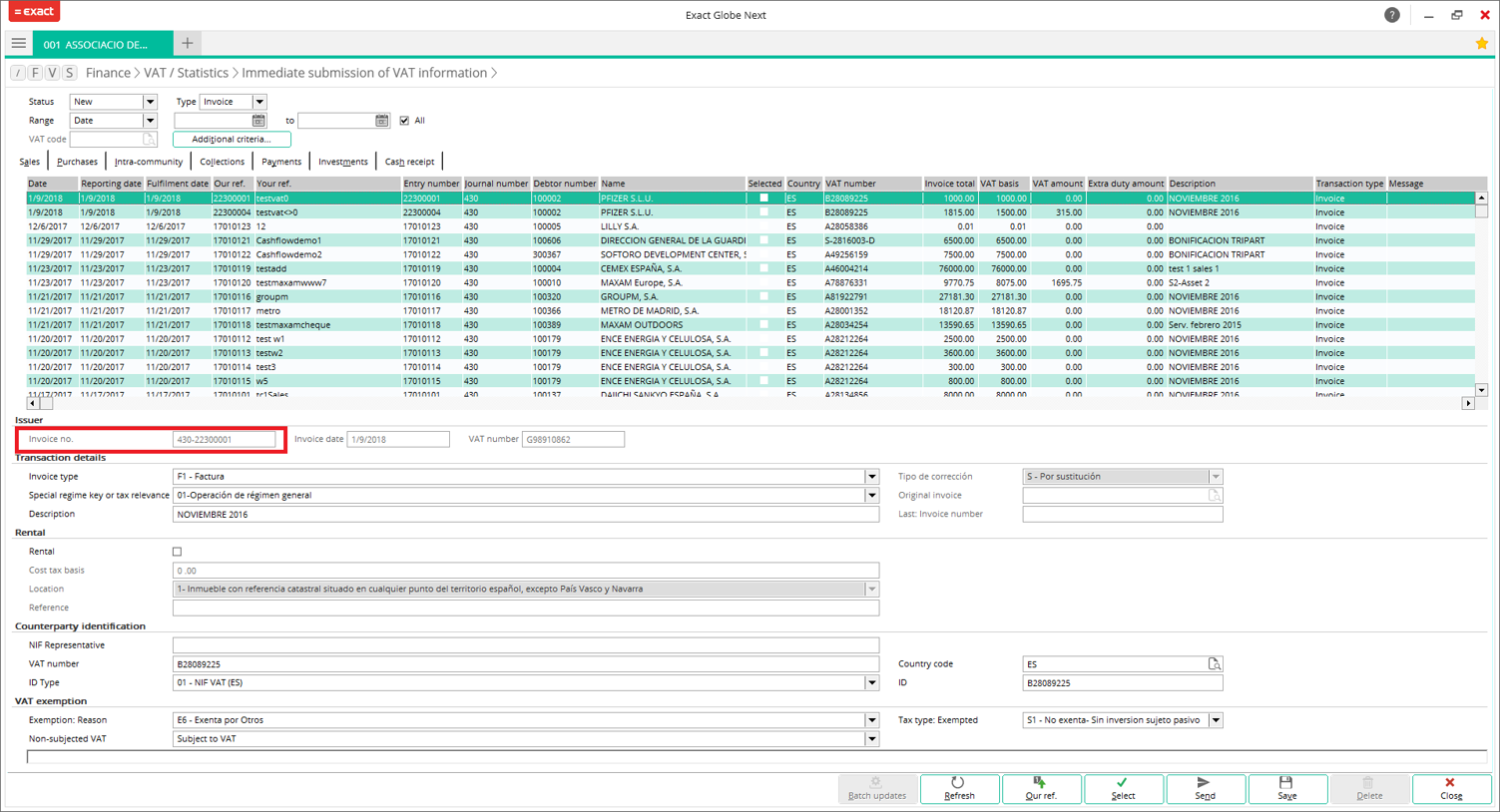Tick Selected checkbox for groupm row
The width and height of the screenshot is (1500, 812).
[x=764, y=296]
